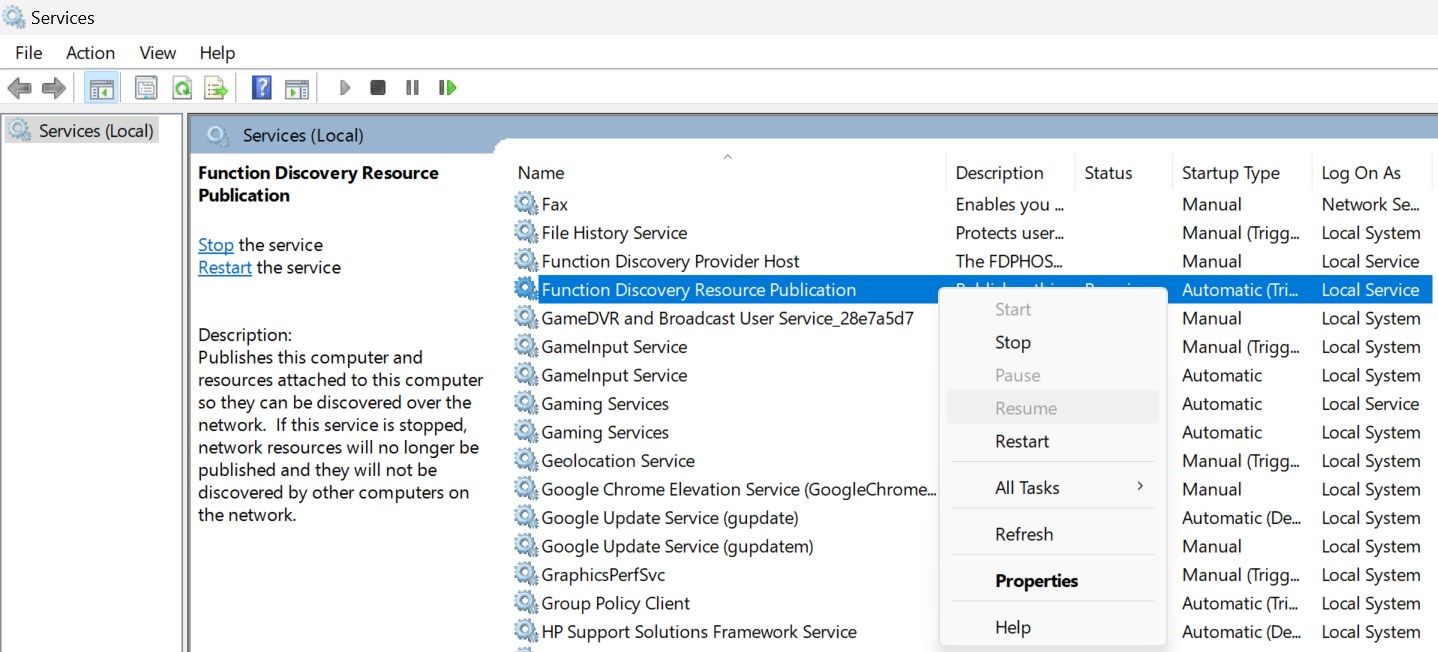This screenshot has height=652, width=1438.
Task: Toggle the Show/Hide Console Tree icon
Action: [101, 87]
